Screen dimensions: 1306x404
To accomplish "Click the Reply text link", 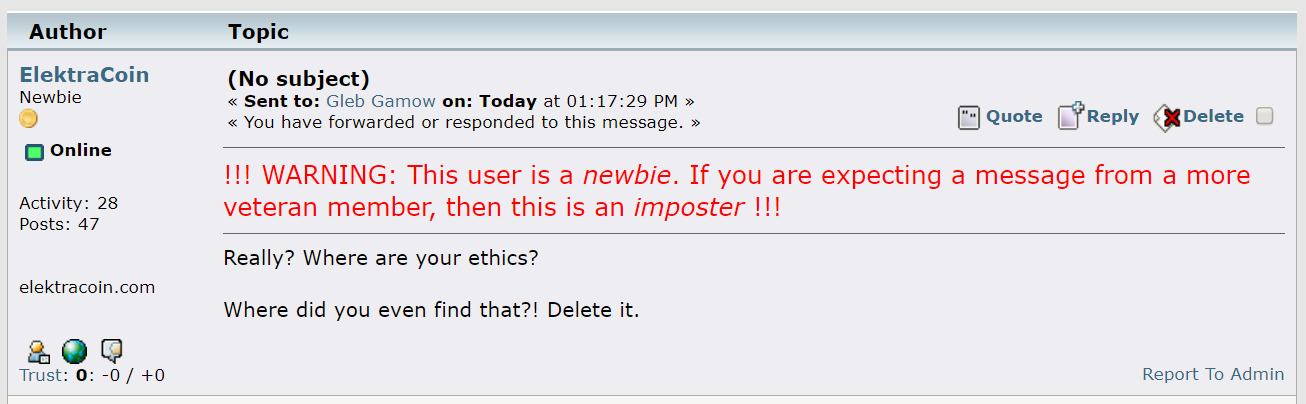I will coord(1113,116).
